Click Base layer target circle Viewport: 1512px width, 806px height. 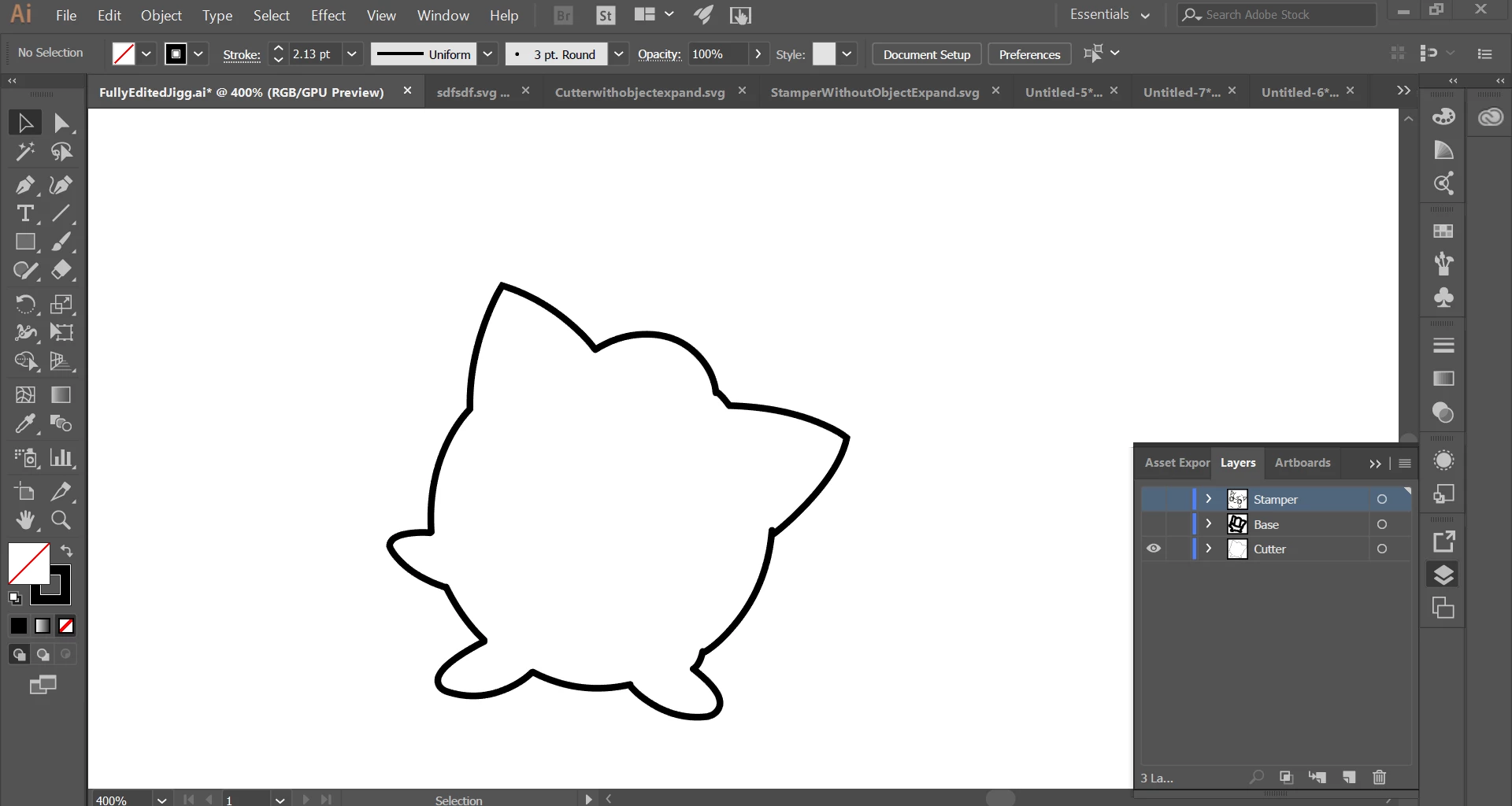tap(1382, 524)
